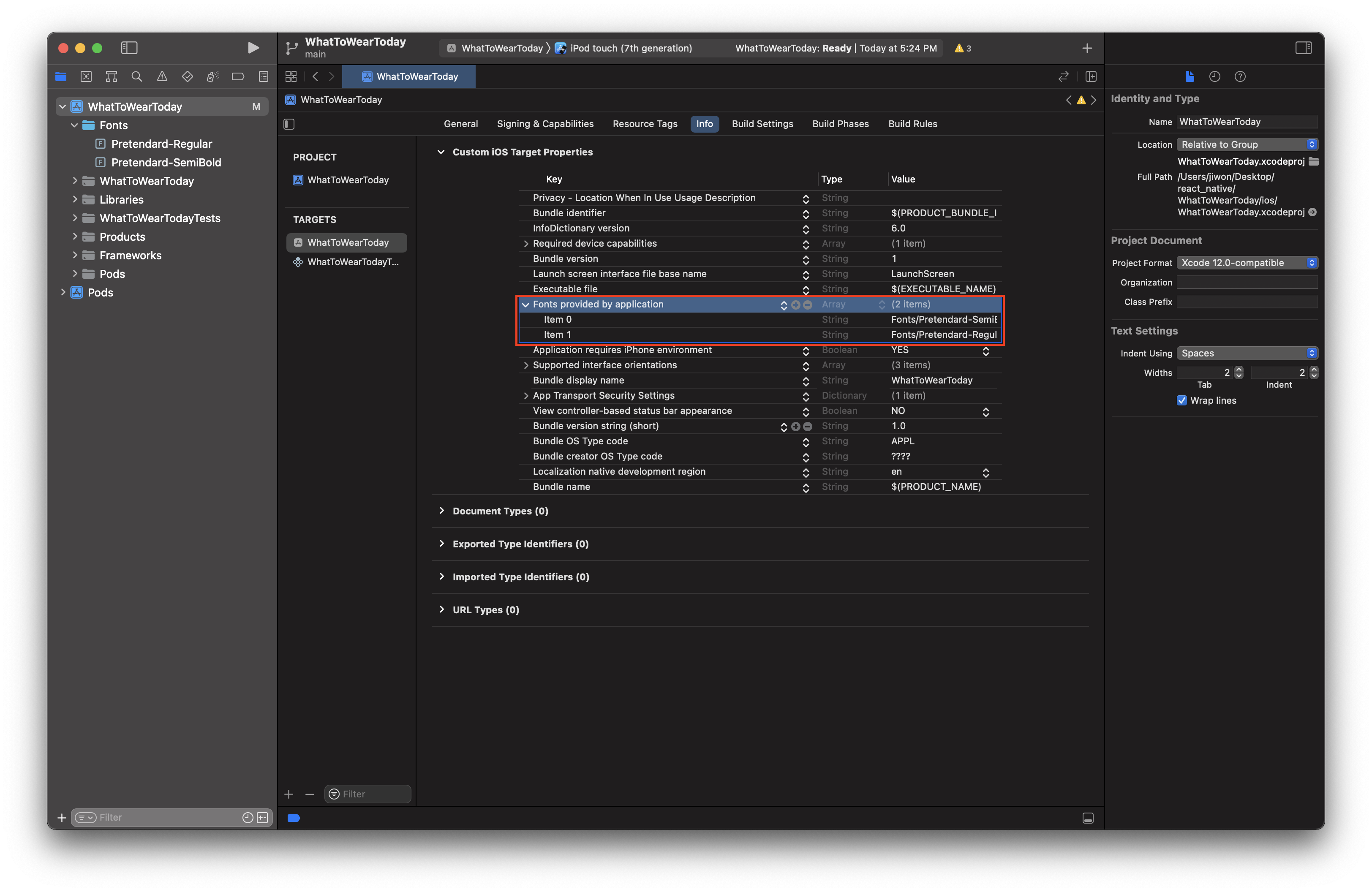Expand the Document Types section

point(441,511)
